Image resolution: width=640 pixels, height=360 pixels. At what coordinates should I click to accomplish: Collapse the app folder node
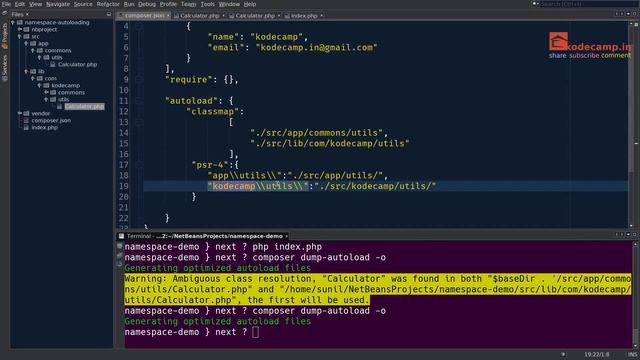coord(26,43)
